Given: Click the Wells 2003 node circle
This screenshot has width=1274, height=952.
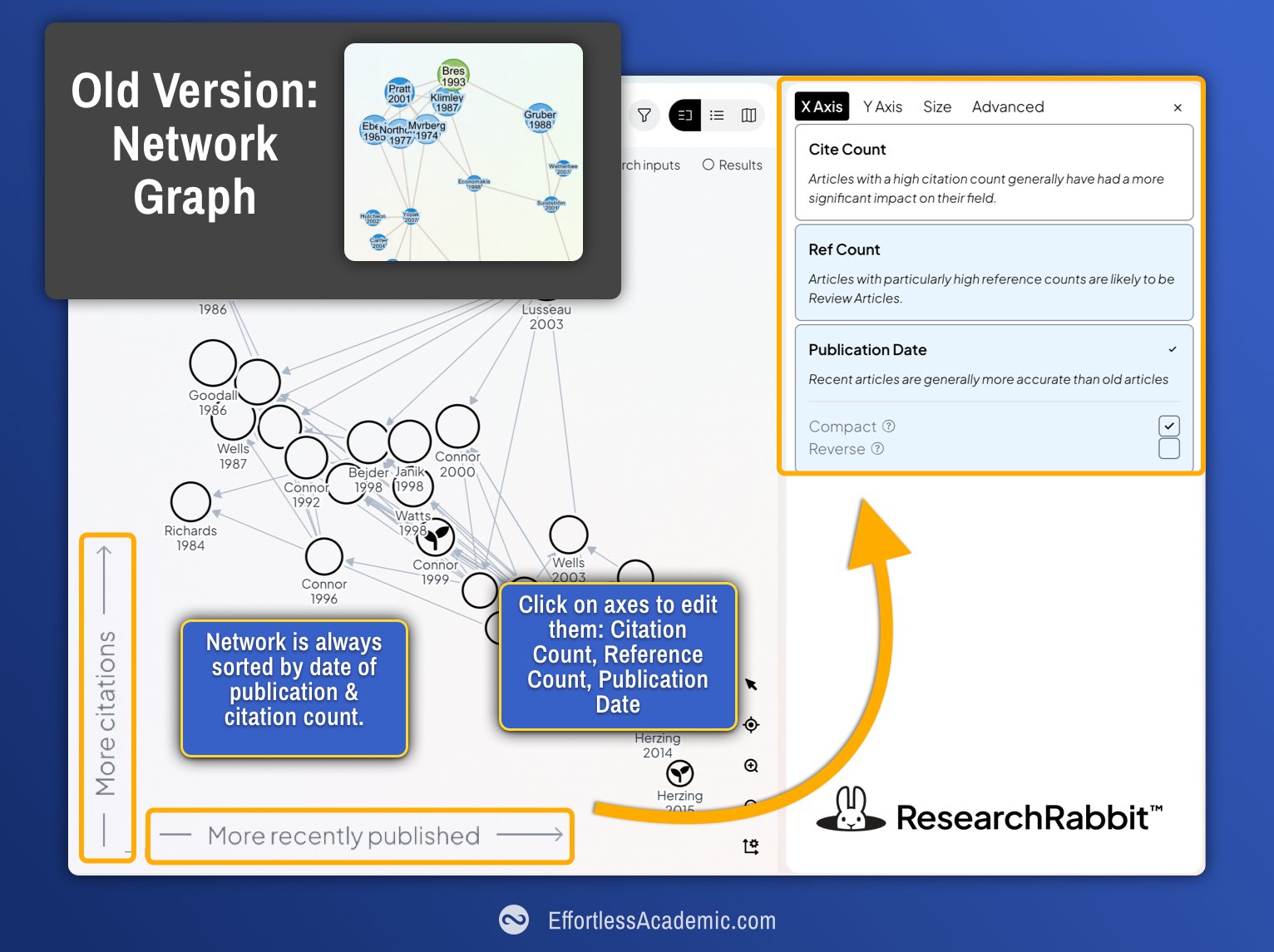Looking at the screenshot, I should (x=569, y=535).
